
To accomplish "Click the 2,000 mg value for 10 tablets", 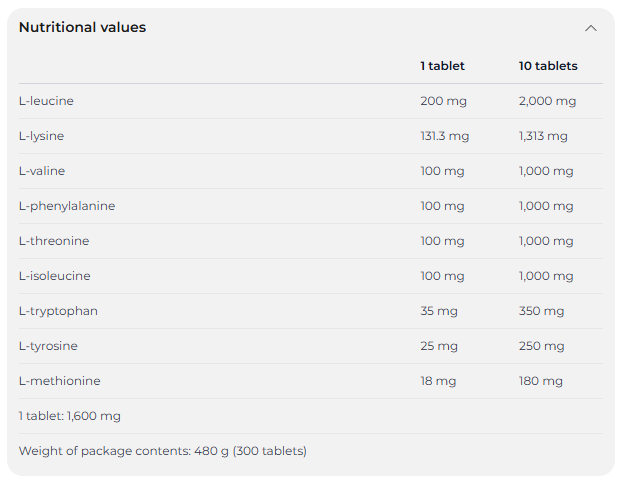I will [x=547, y=101].
